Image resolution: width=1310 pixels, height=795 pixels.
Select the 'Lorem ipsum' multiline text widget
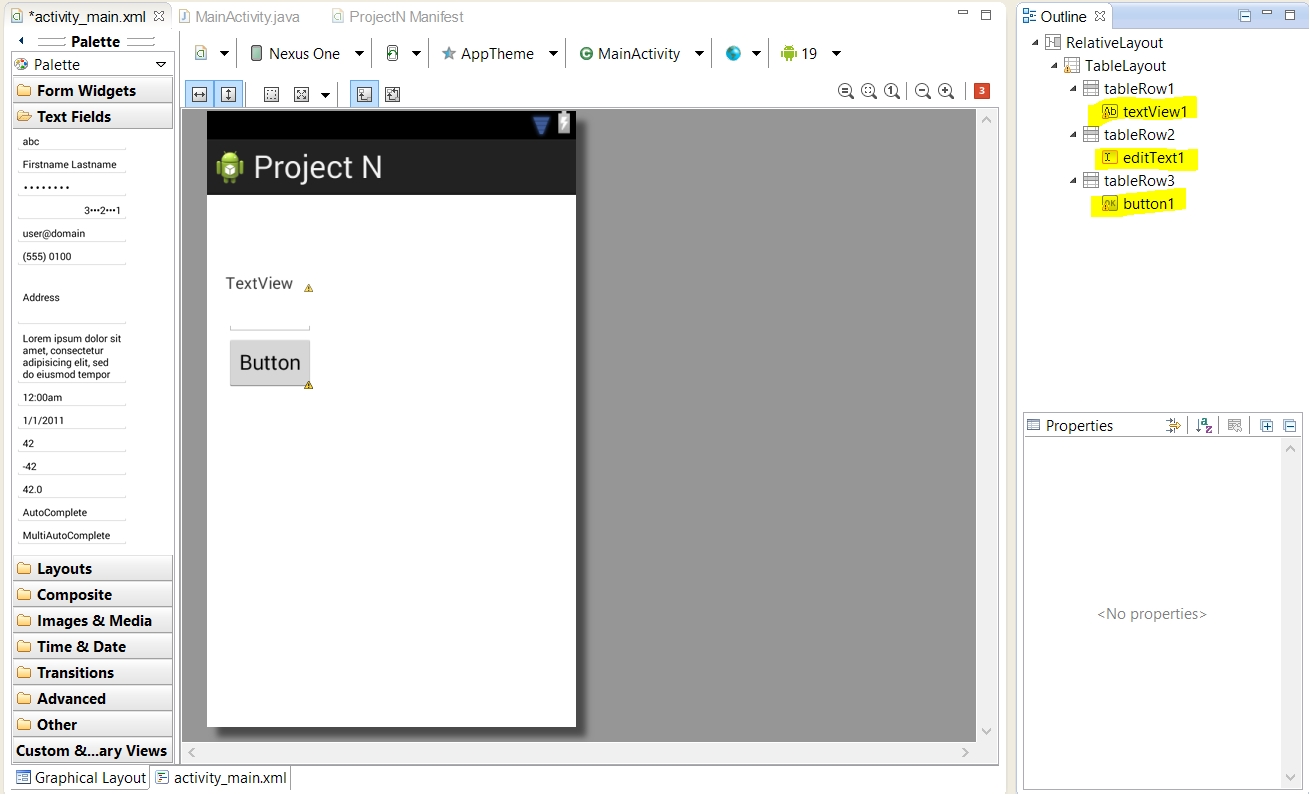(72, 357)
